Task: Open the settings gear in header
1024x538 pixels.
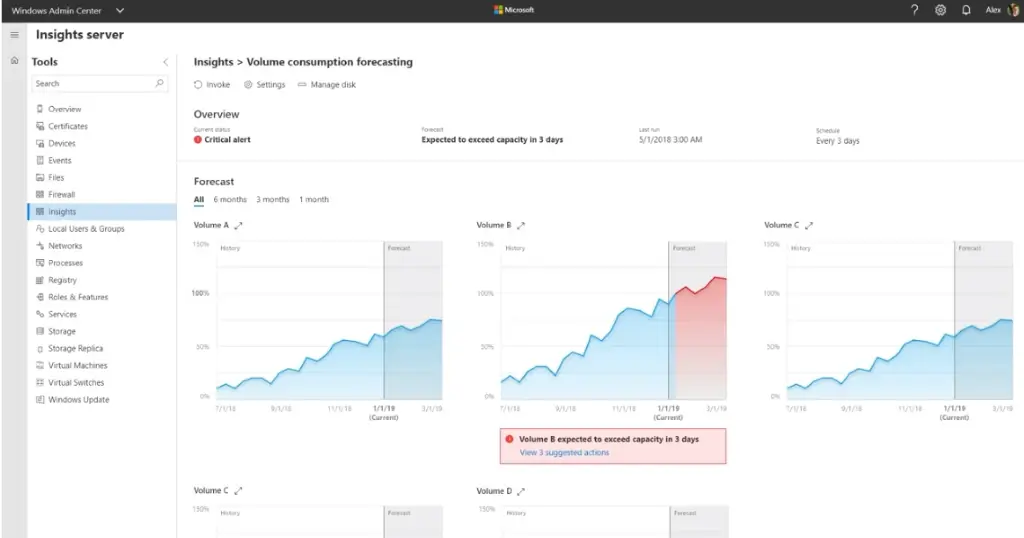Action: click(x=940, y=10)
